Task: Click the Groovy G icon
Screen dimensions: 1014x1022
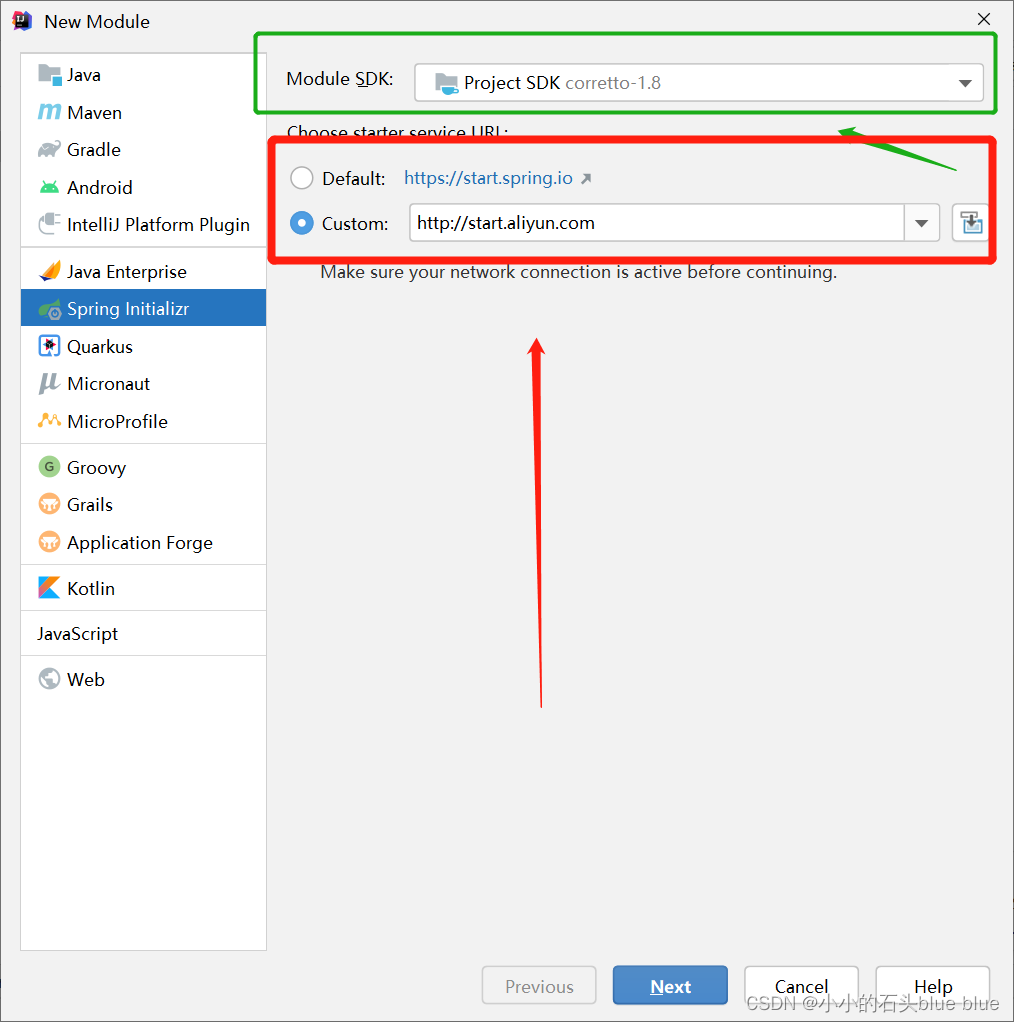Action: click(x=50, y=467)
